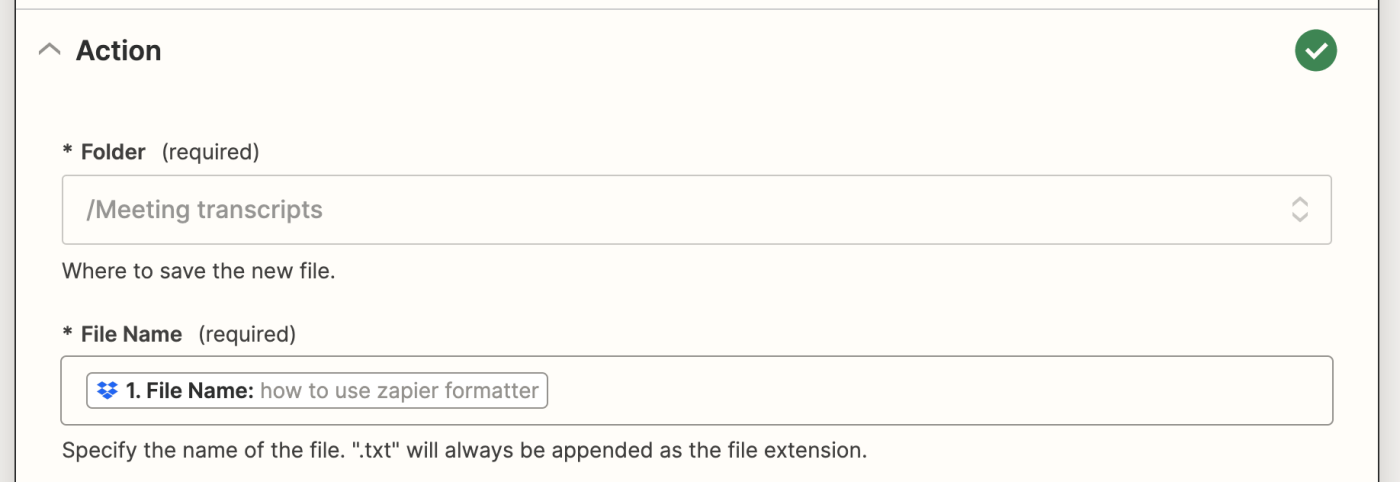The width and height of the screenshot is (1400, 482).
Task: Click the bold '1. File Name:' pill label
Action: point(190,391)
